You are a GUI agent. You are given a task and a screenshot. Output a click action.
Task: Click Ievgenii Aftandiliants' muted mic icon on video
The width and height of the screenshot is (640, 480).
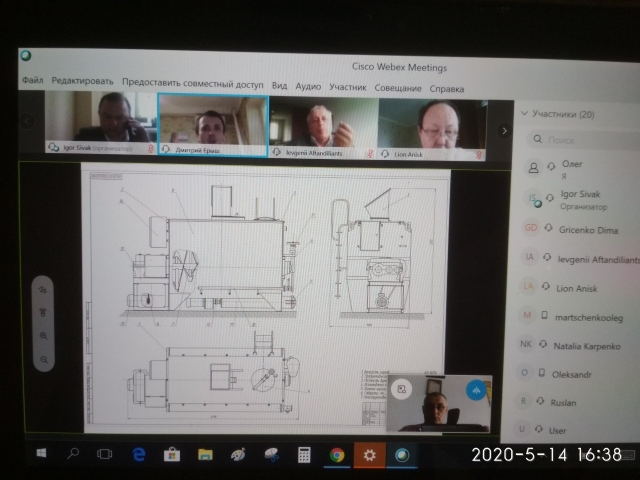370,154
